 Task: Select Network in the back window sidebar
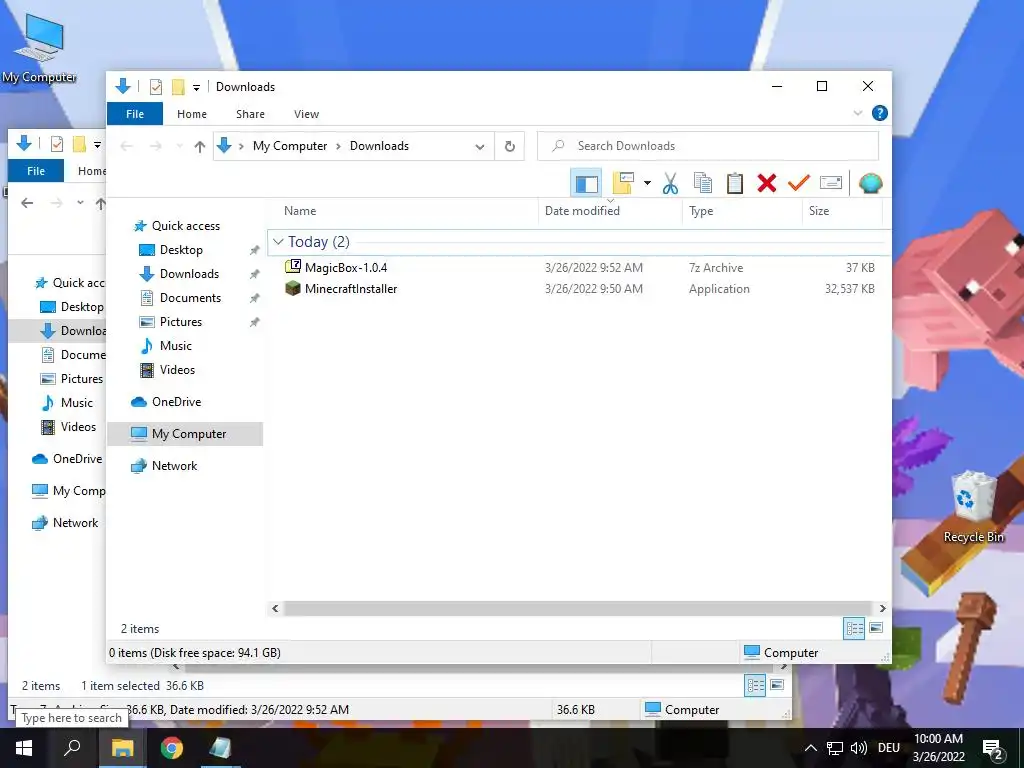(75, 523)
